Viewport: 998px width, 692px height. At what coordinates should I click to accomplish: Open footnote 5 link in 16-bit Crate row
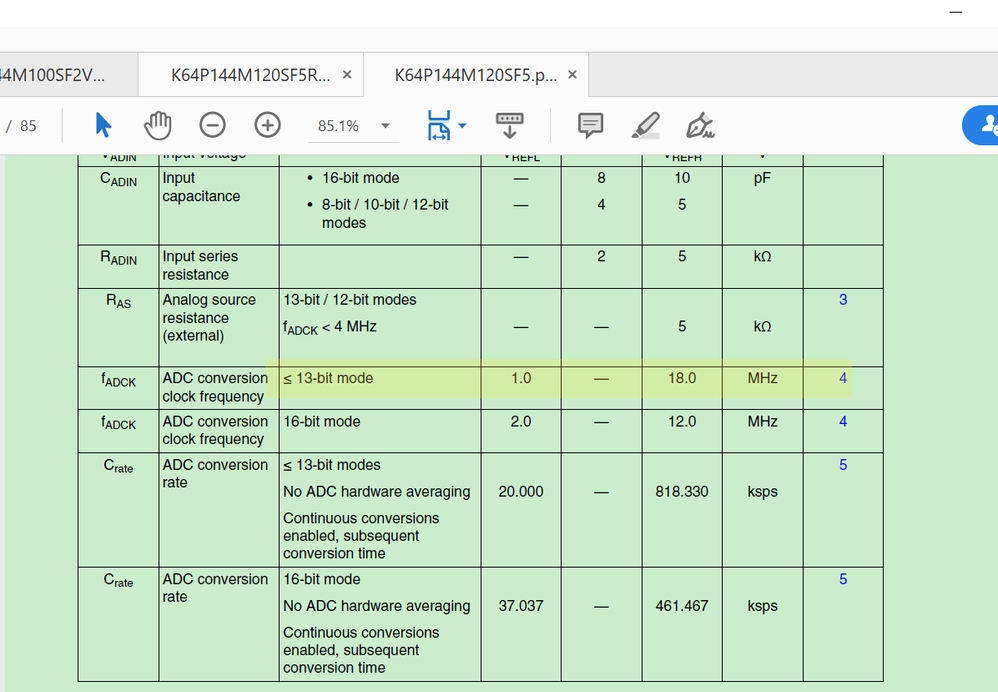[843, 579]
